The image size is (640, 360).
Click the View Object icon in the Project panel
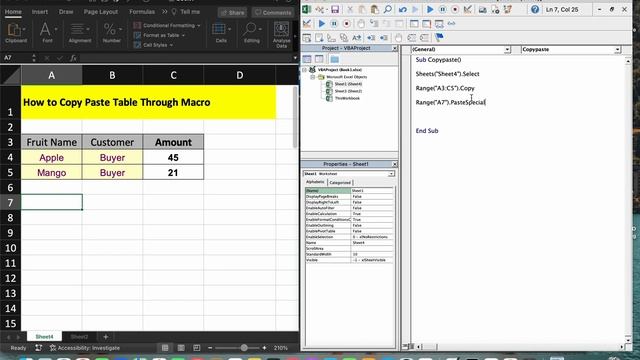(319, 59)
